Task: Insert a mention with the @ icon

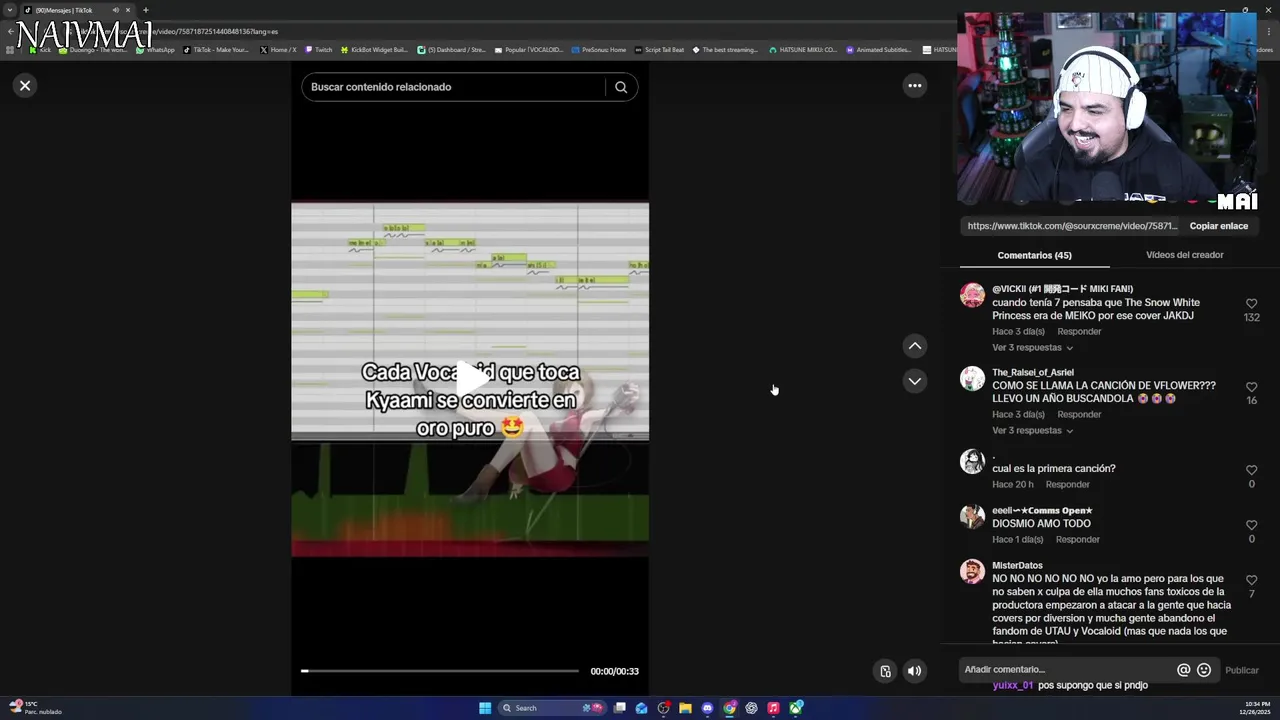Action: click(x=1183, y=671)
